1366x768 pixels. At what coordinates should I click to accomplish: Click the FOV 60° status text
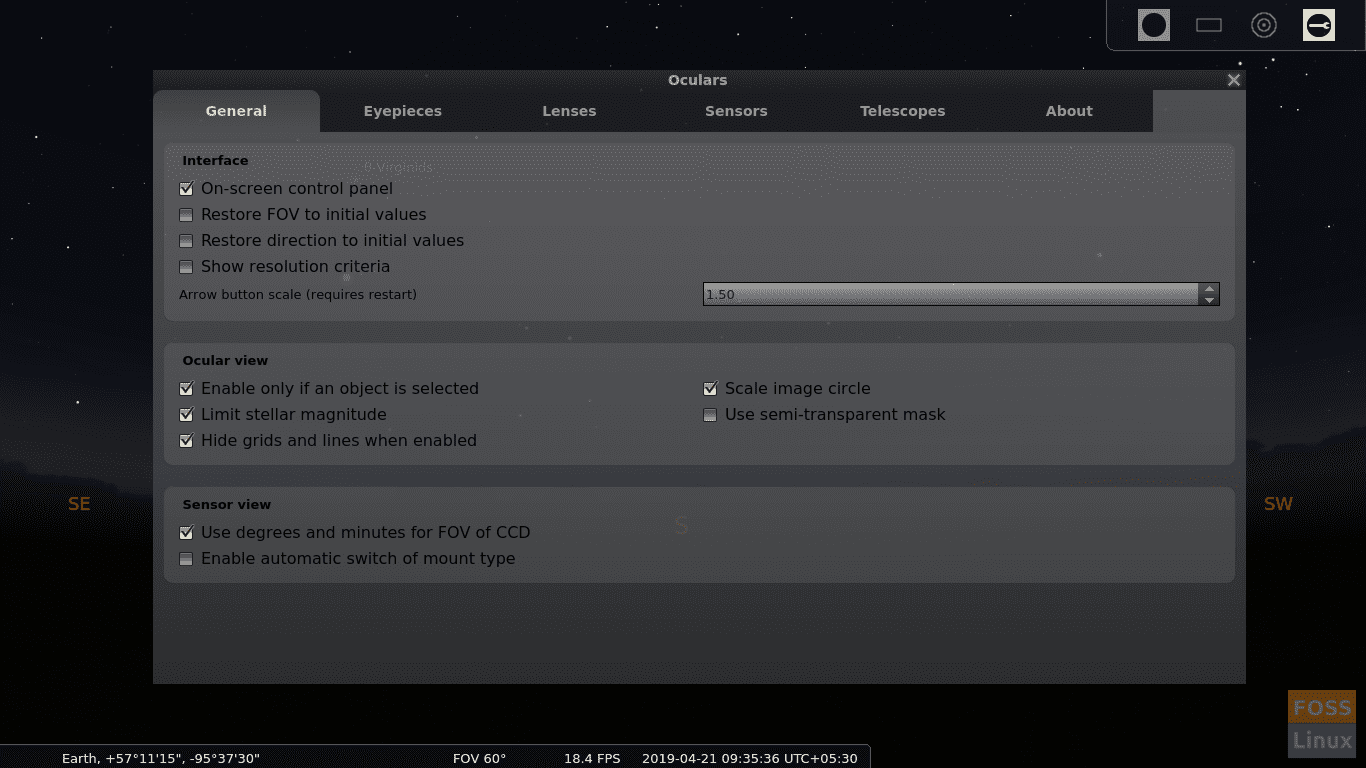click(x=480, y=758)
